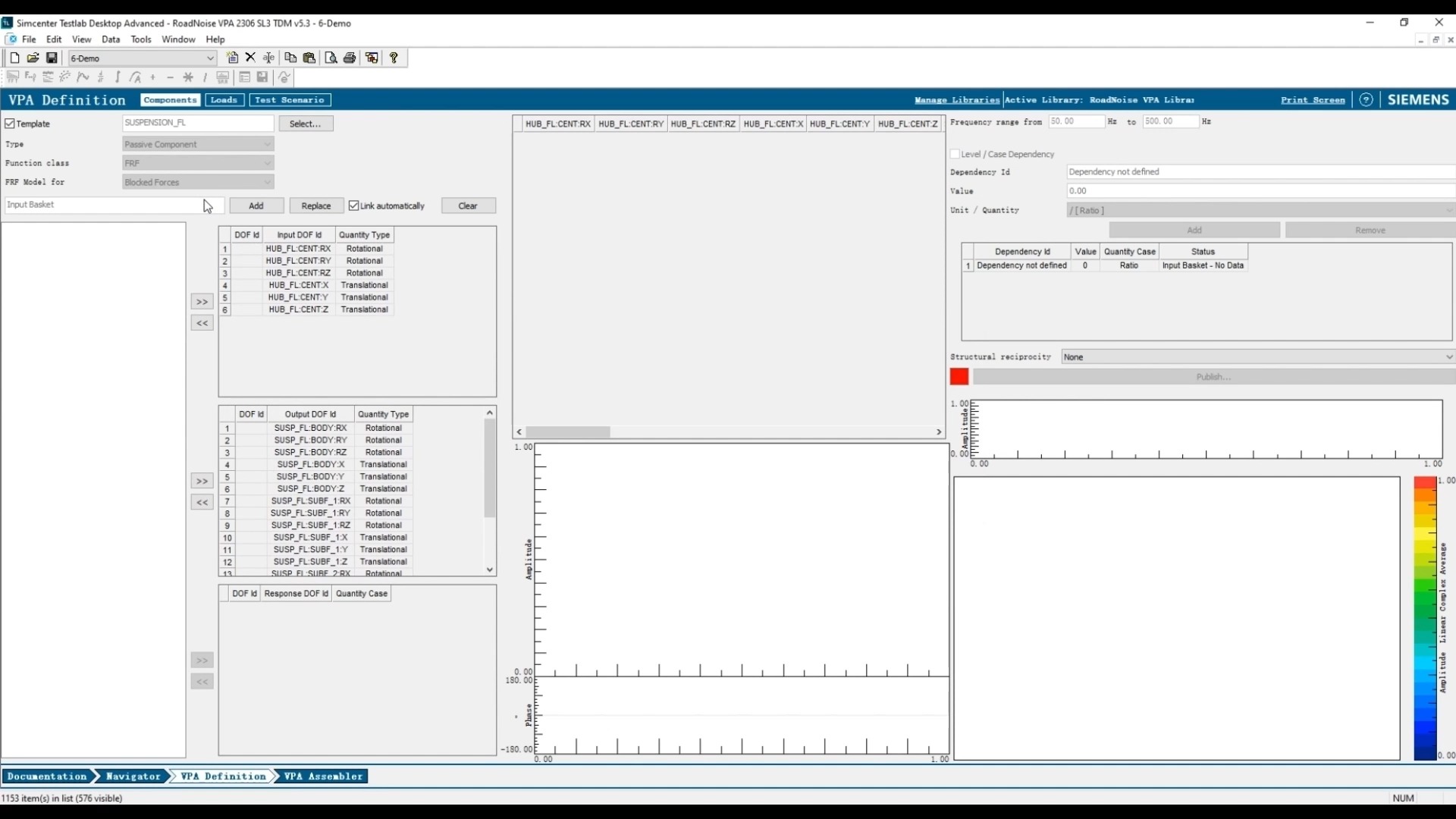Click the New project icon

point(14,58)
